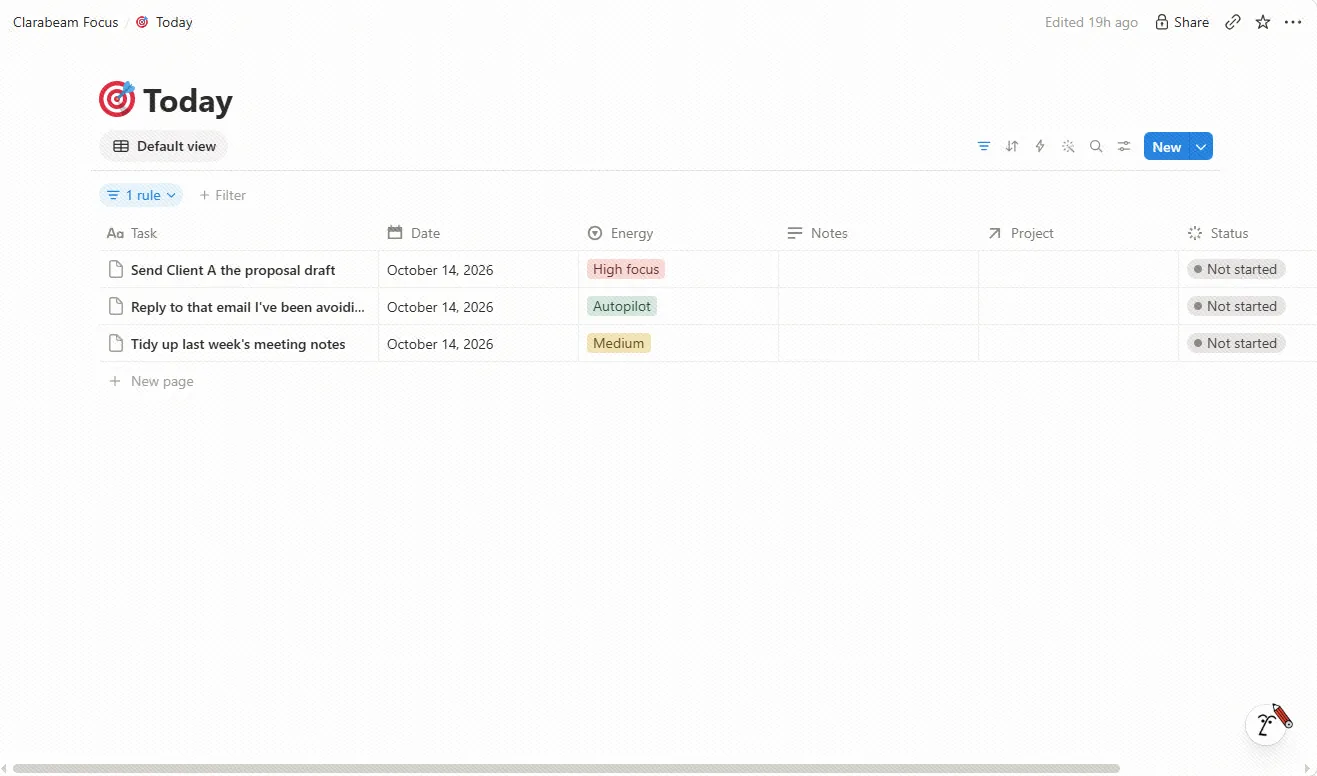Click the blue New button
Viewport: 1317px width, 776px height.
1167,147
